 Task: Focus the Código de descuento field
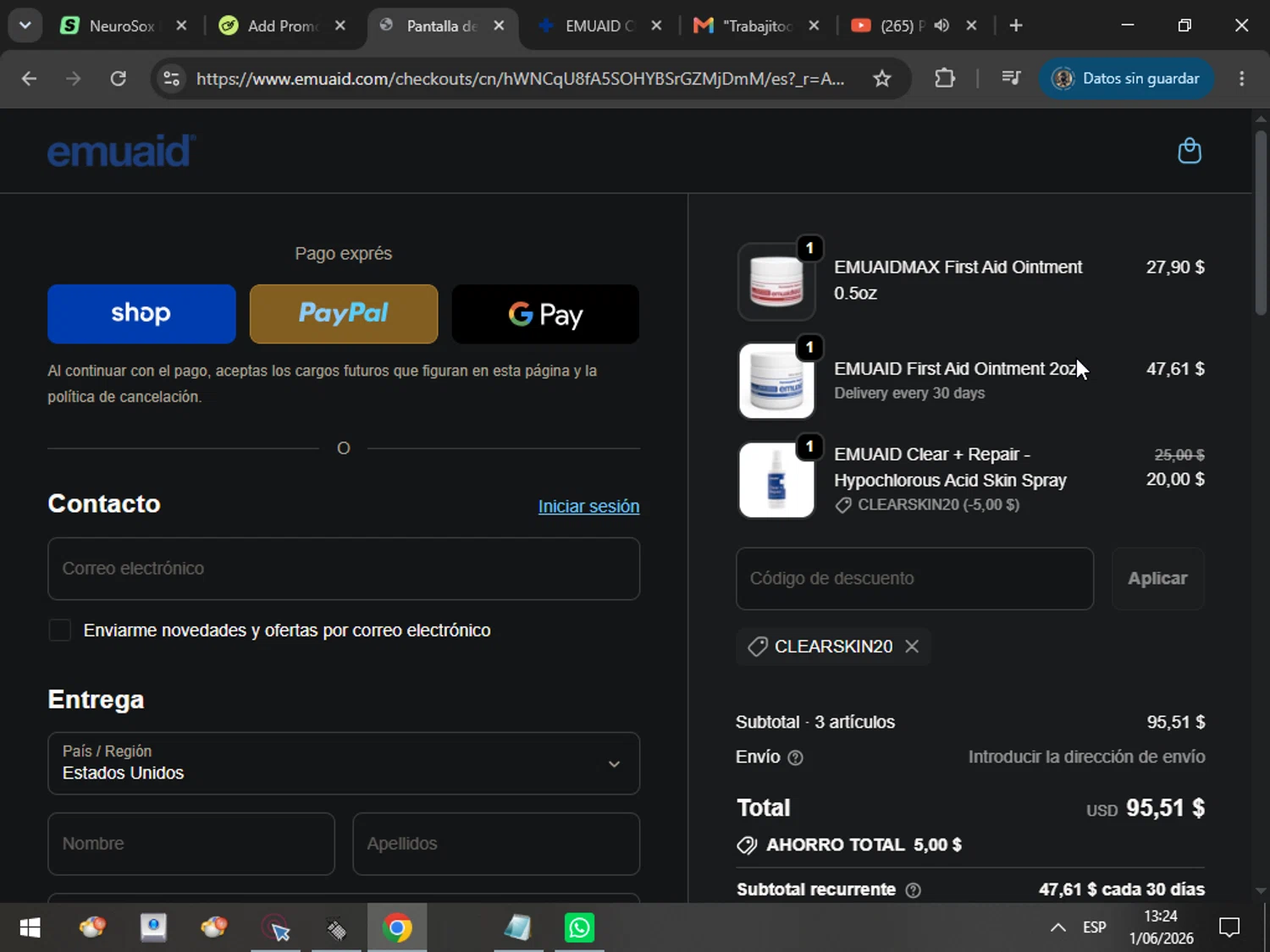point(914,579)
